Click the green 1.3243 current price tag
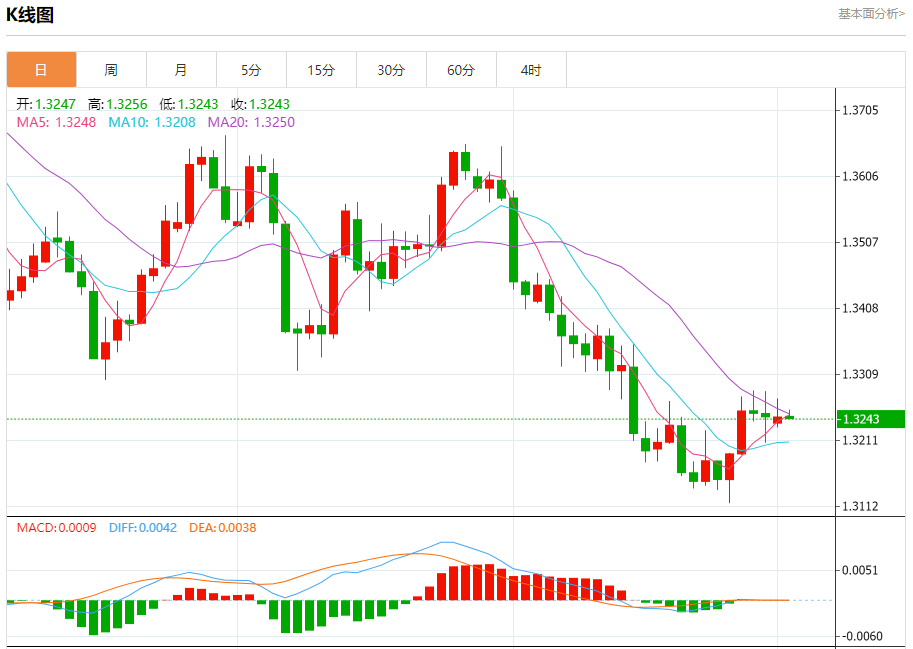This screenshot has width=913, height=649. tap(870, 419)
